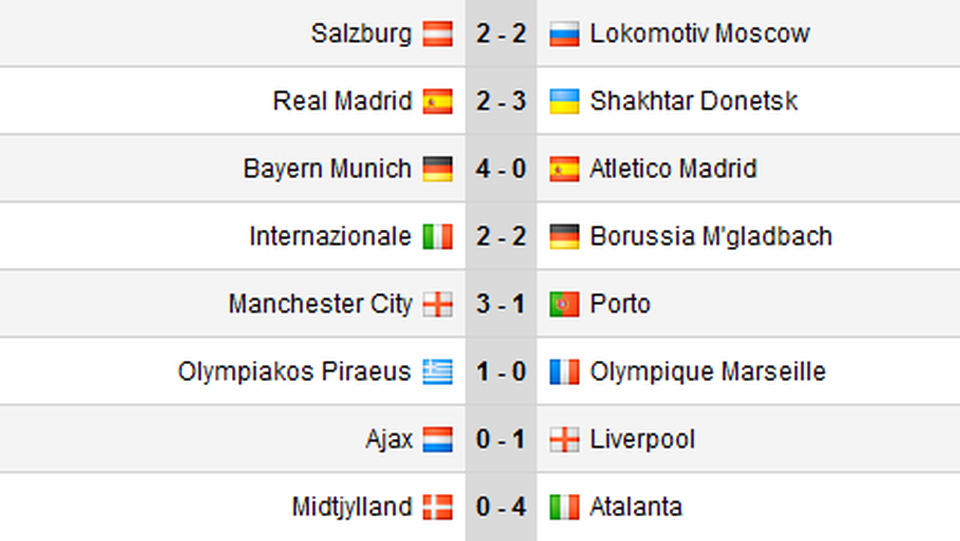Open the Ajax team link
The height and width of the screenshot is (541, 960).
[x=389, y=440]
